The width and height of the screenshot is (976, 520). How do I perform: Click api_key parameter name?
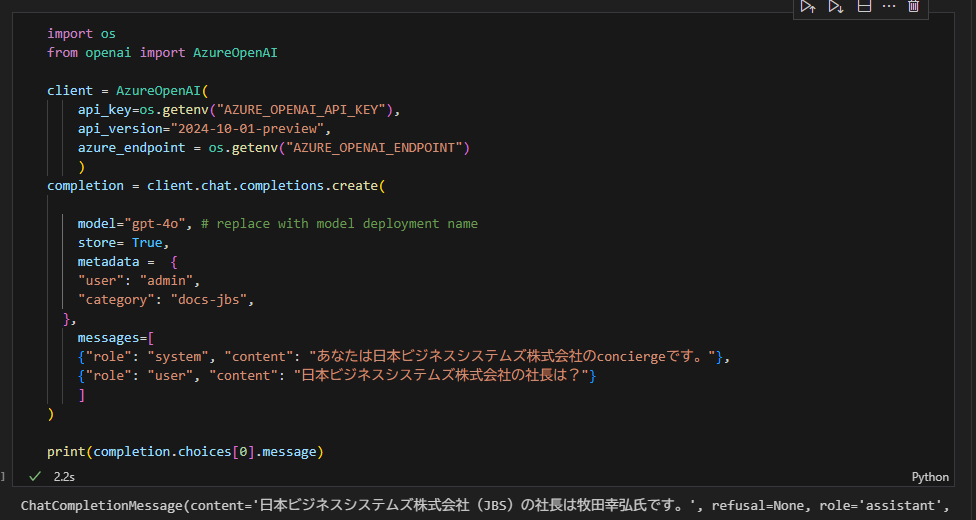click(105, 110)
